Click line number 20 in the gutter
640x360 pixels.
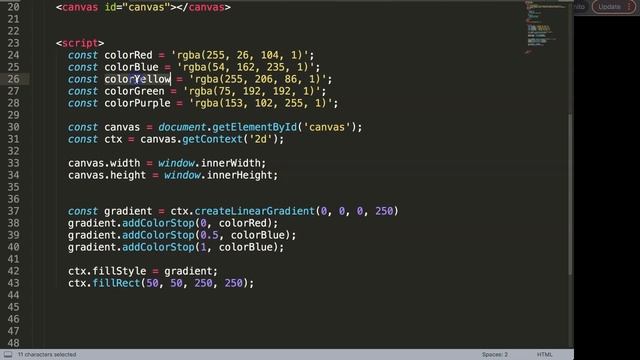click(13, 7)
